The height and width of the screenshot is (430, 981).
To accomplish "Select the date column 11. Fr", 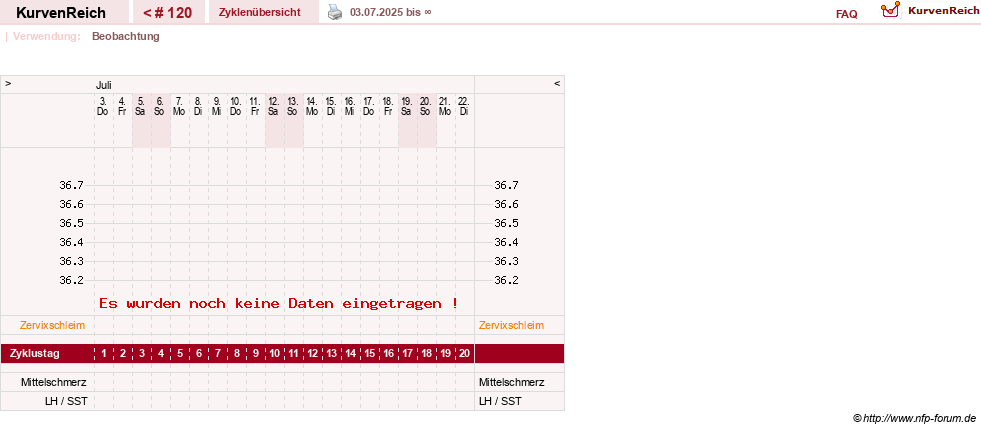I will [255, 106].
